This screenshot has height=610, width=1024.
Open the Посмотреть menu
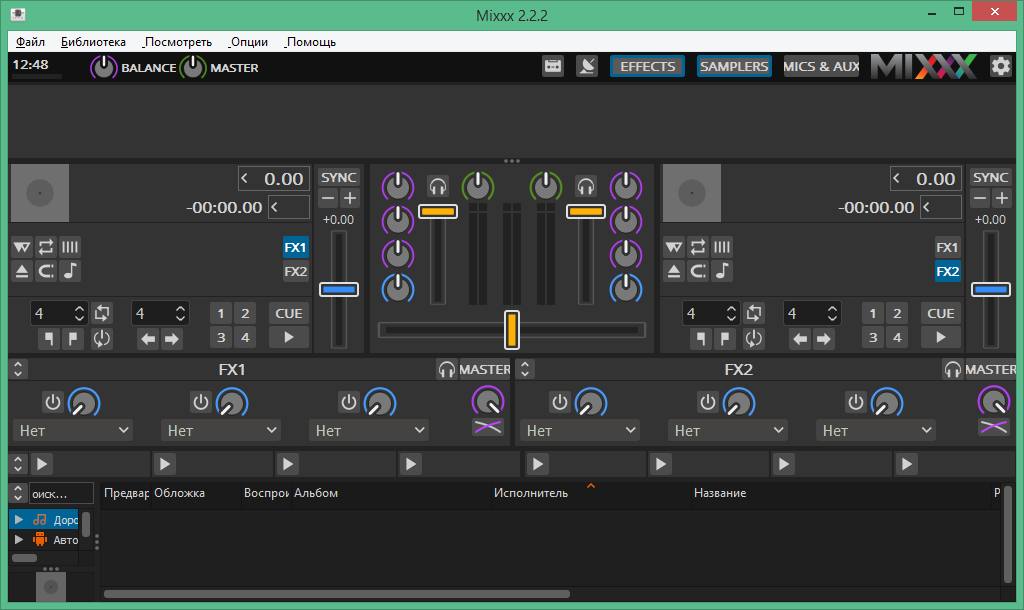(178, 42)
